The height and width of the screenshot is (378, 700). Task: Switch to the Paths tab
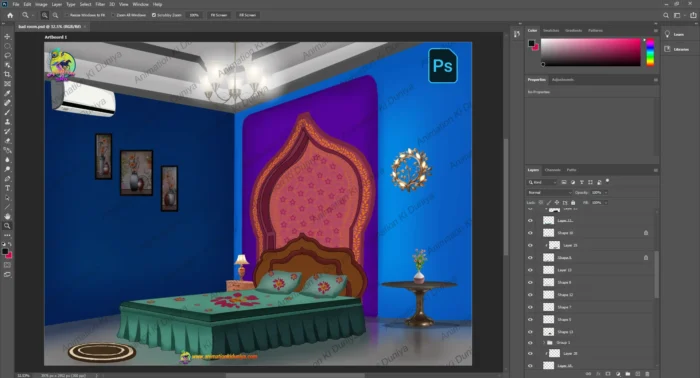[x=571, y=170]
